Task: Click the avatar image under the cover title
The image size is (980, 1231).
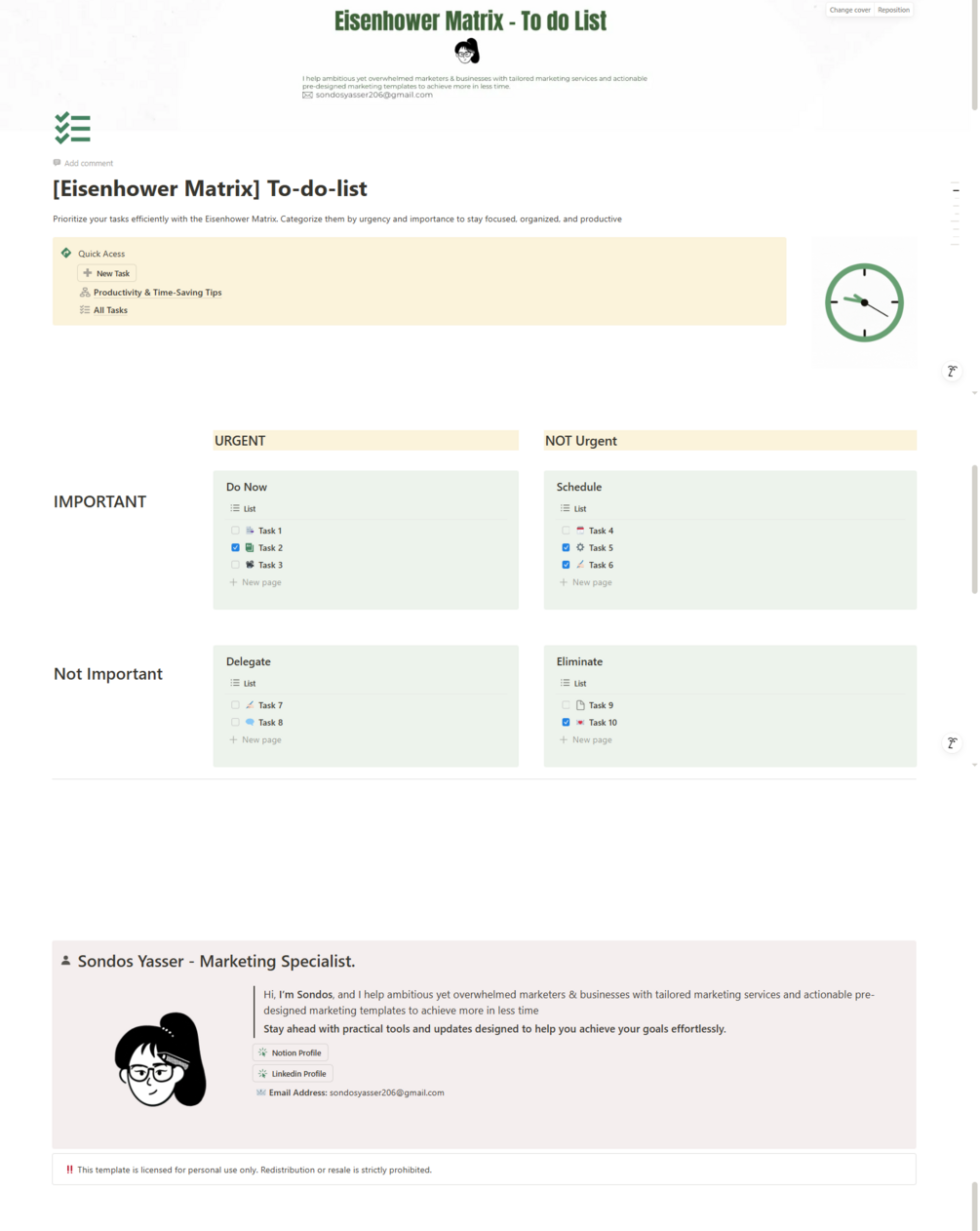Action: 467,51
